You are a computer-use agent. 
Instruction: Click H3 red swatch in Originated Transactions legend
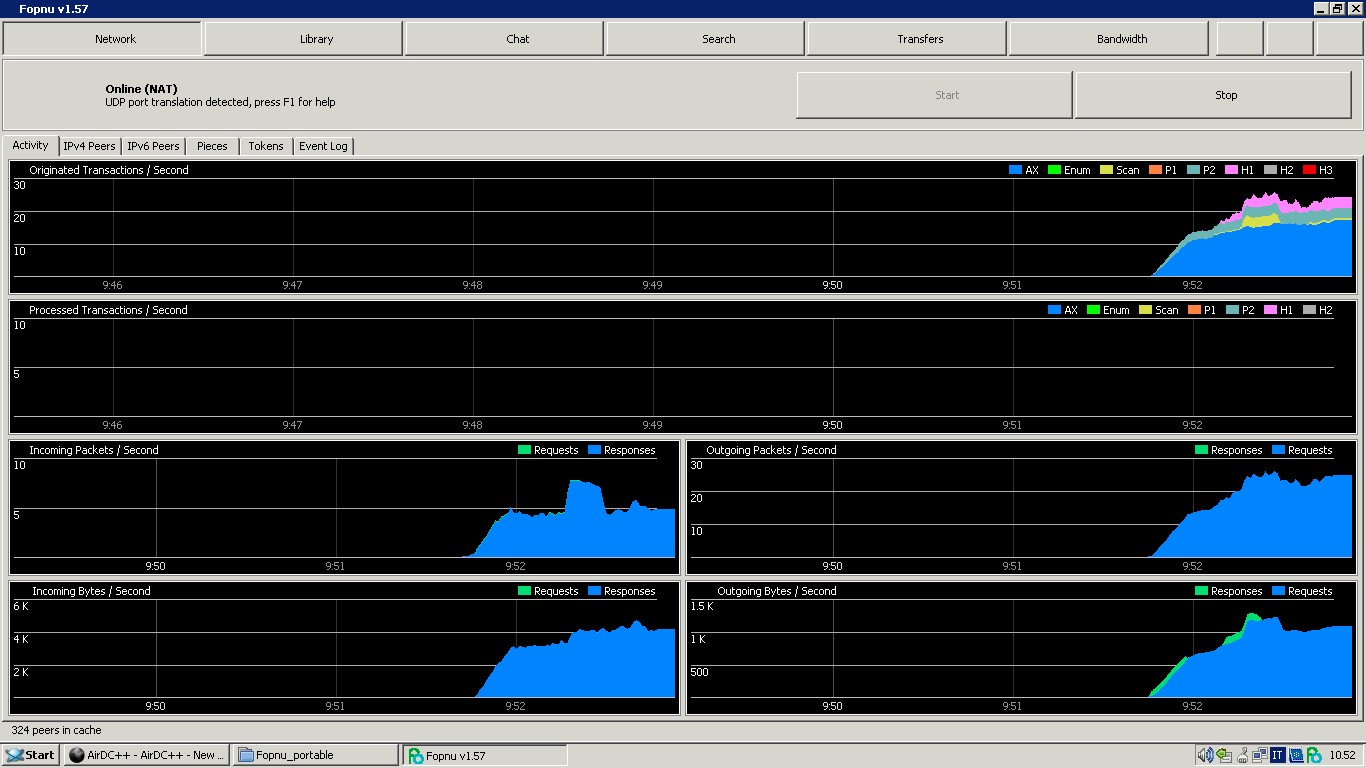pos(1309,170)
